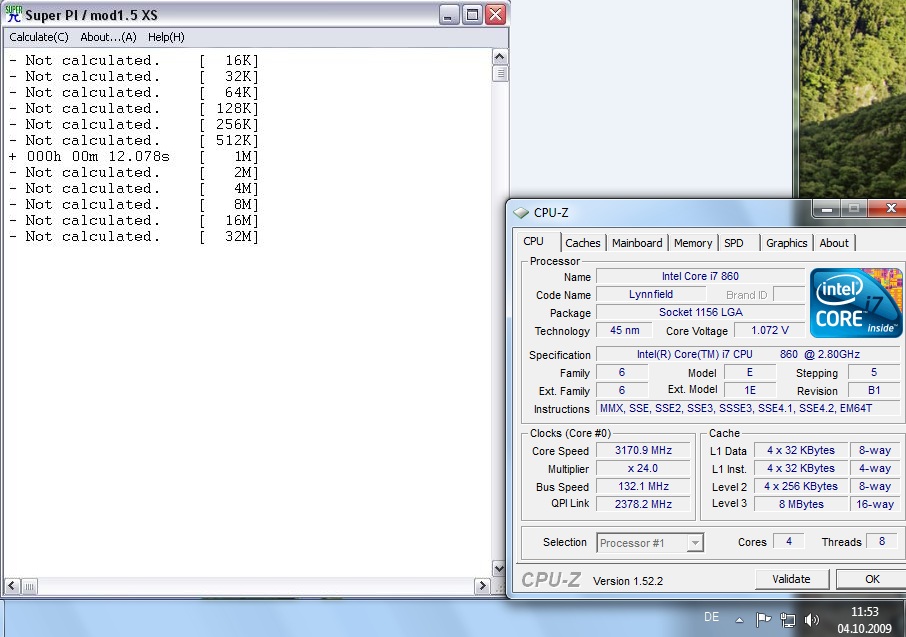Click the Core Voltage value 1.072 V
Image resolution: width=906 pixels, height=637 pixels.
point(770,330)
